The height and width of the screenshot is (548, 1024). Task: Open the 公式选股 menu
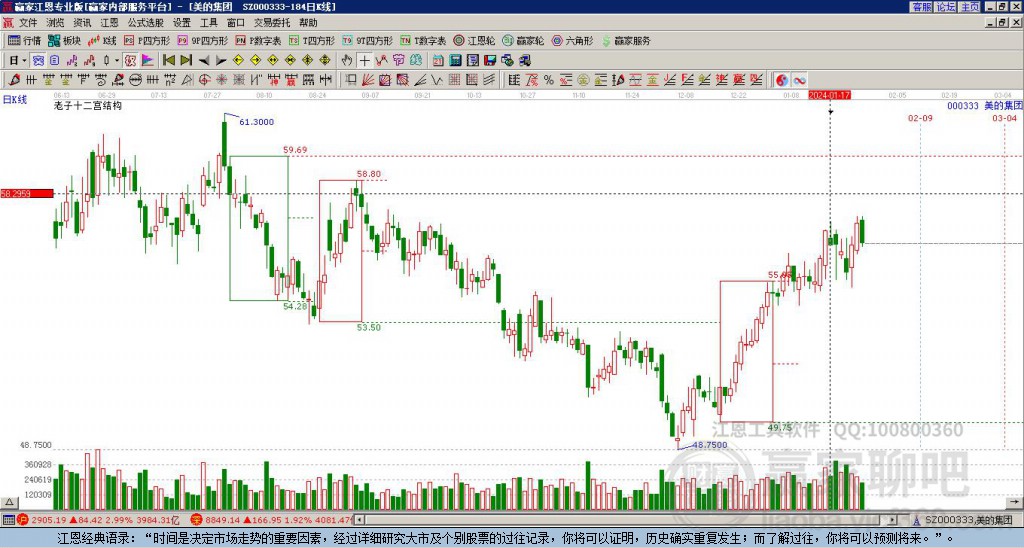(x=146, y=23)
